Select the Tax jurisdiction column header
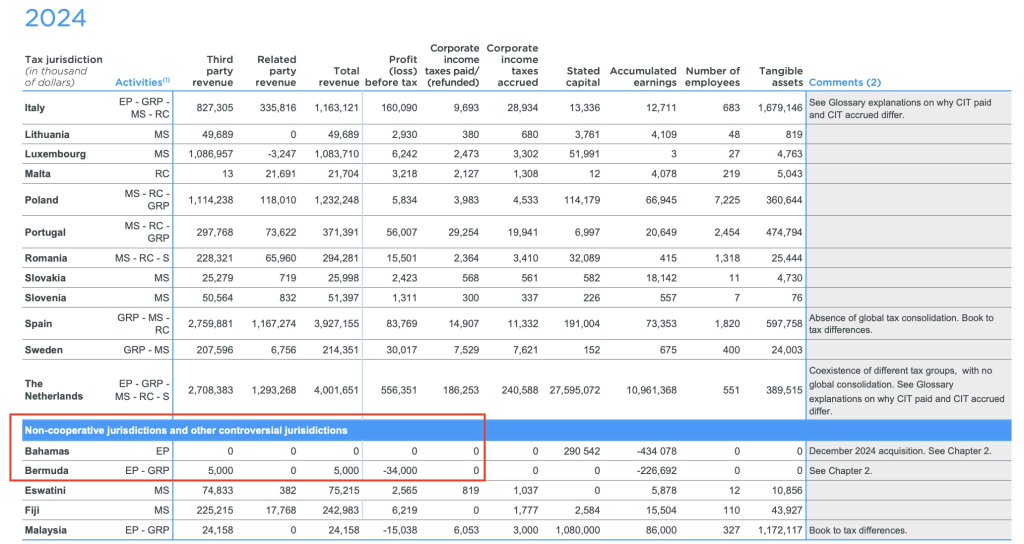This screenshot has width=1024, height=544. (63, 71)
